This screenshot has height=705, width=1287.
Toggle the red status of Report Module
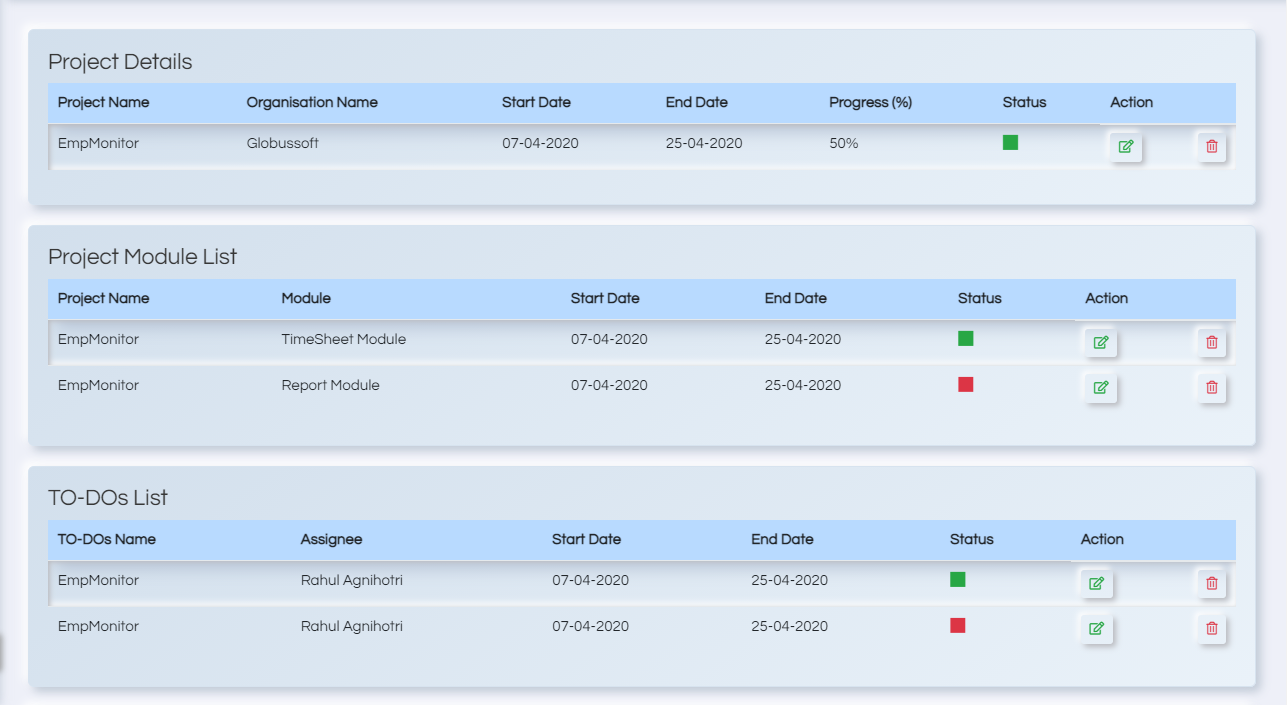click(965, 384)
